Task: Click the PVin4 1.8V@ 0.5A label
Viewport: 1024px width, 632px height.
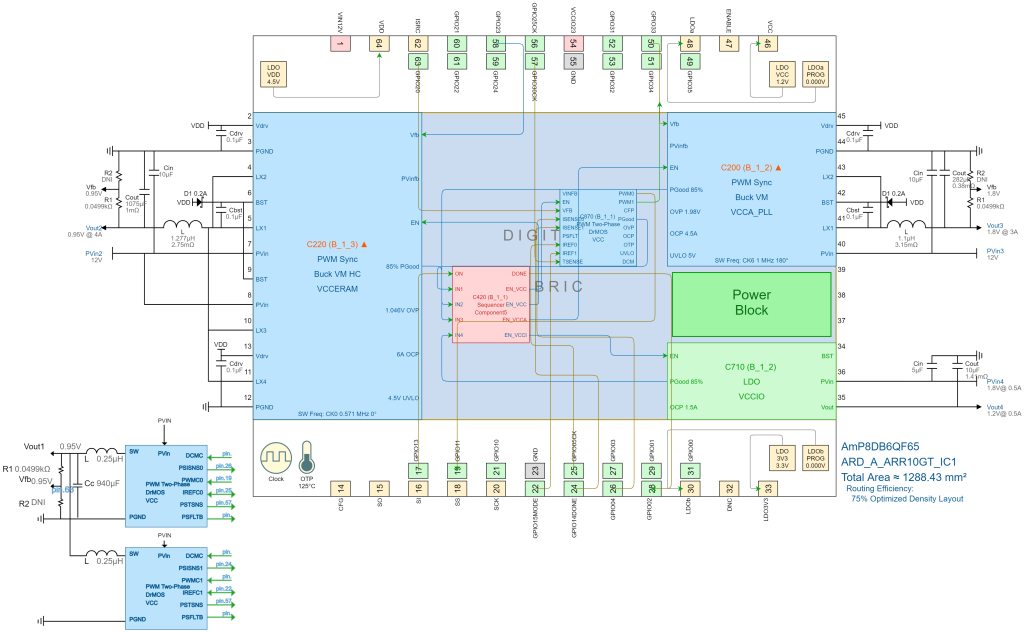Action: click(1004, 385)
